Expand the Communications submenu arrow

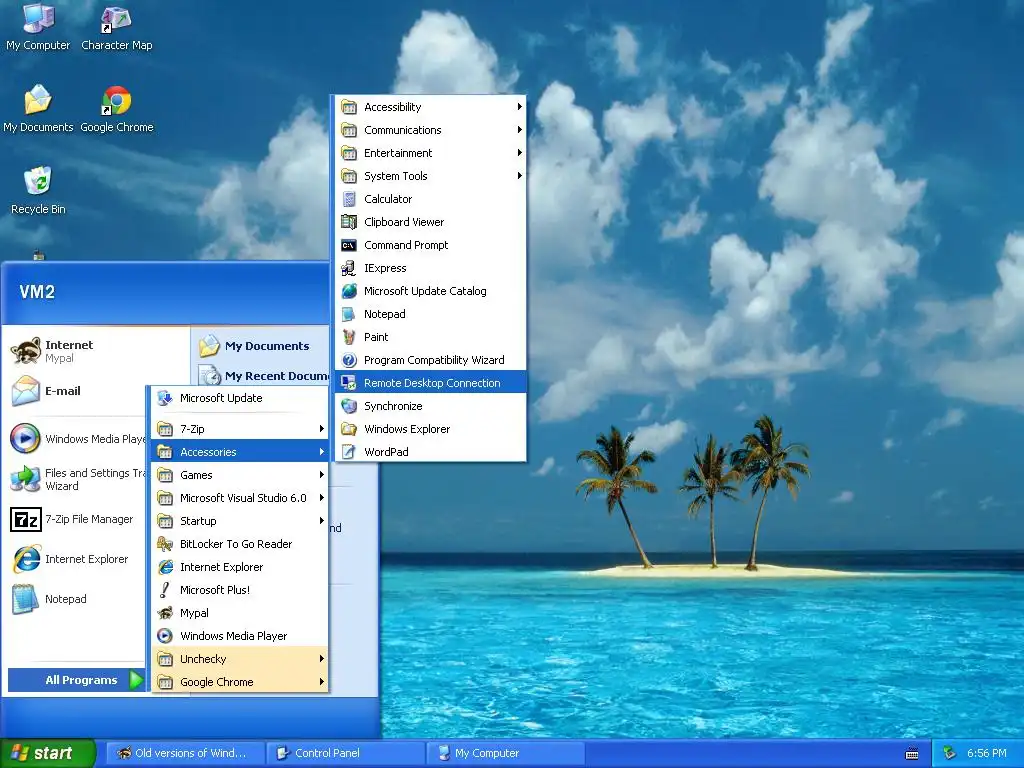point(519,129)
